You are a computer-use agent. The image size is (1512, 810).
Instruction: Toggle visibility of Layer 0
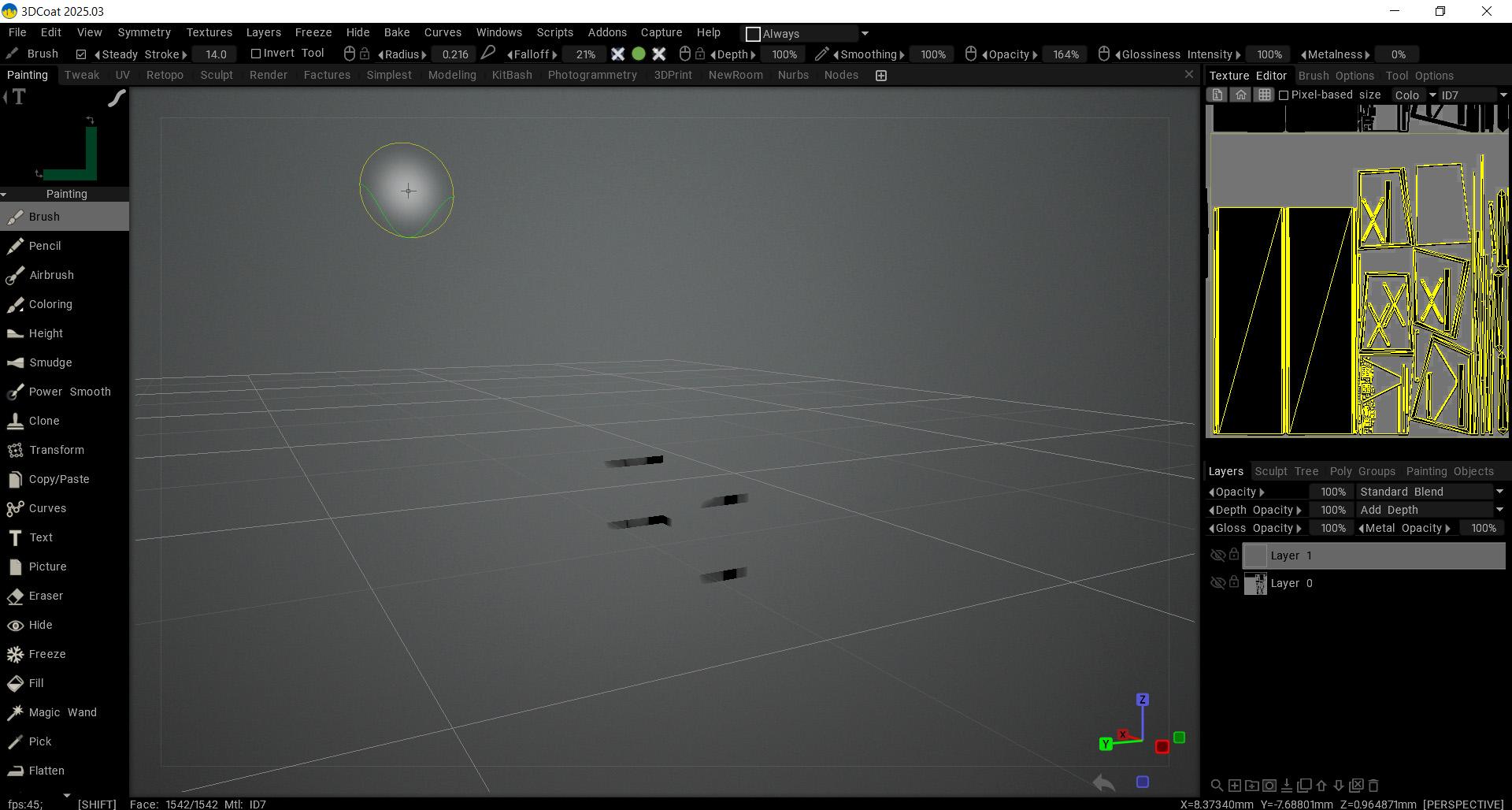(1217, 583)
